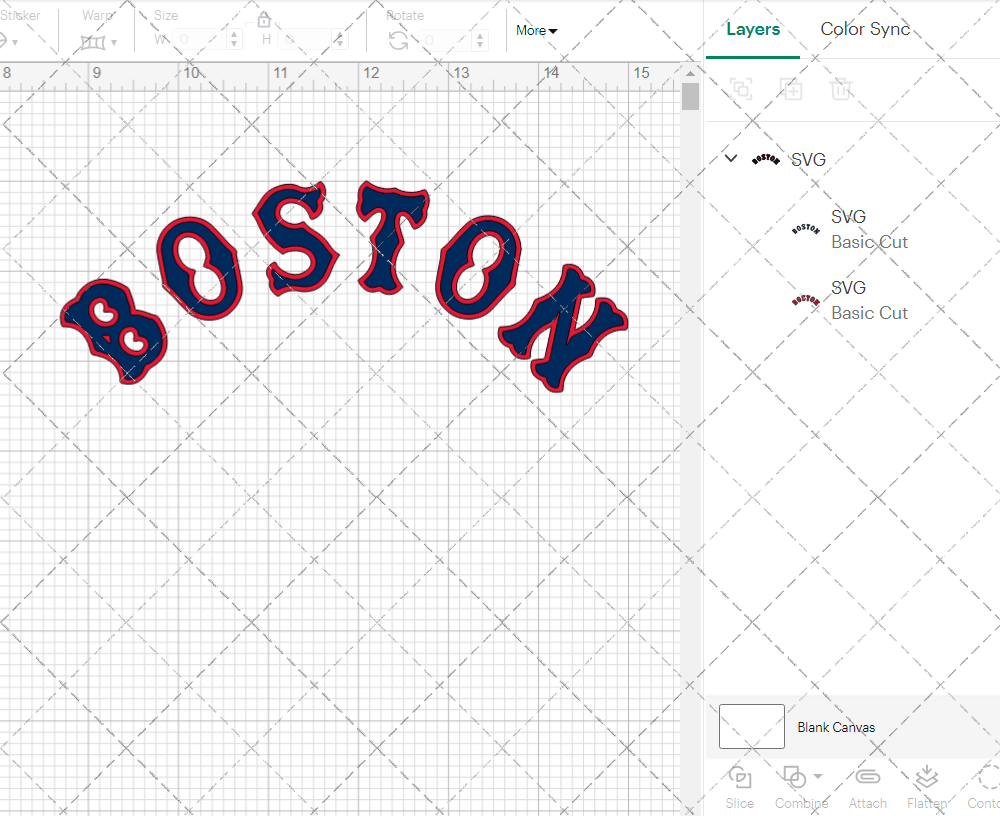
Task: Switch to the Color Sync tab
Action: pos(865,29)
